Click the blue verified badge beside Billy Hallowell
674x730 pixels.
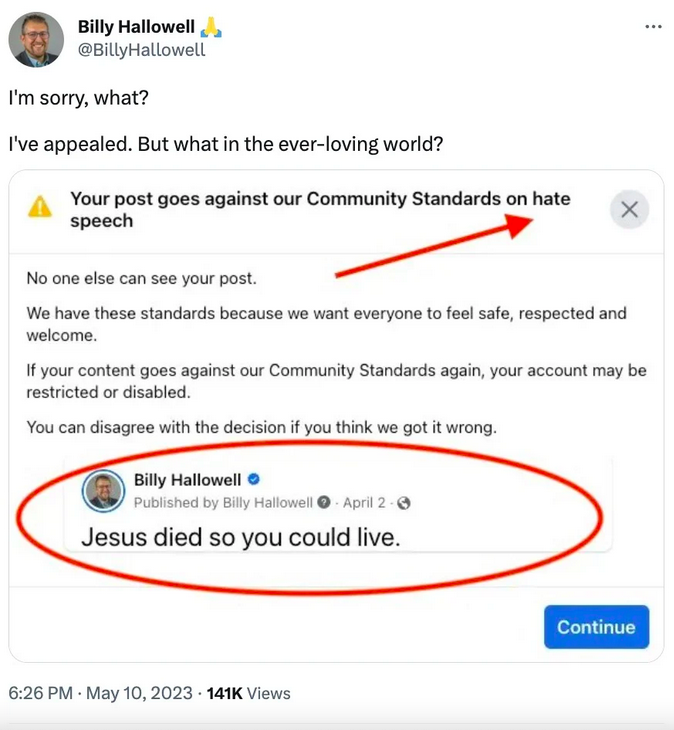[254, 480]
